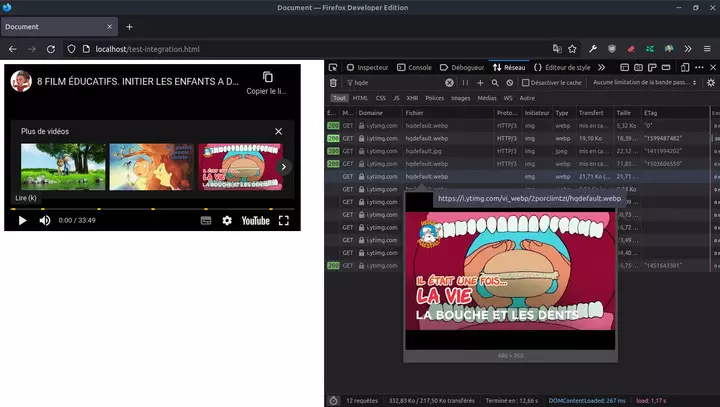Sort by the Transfert column header
Viewport: 720px width, 407px height.
point(595,113)
